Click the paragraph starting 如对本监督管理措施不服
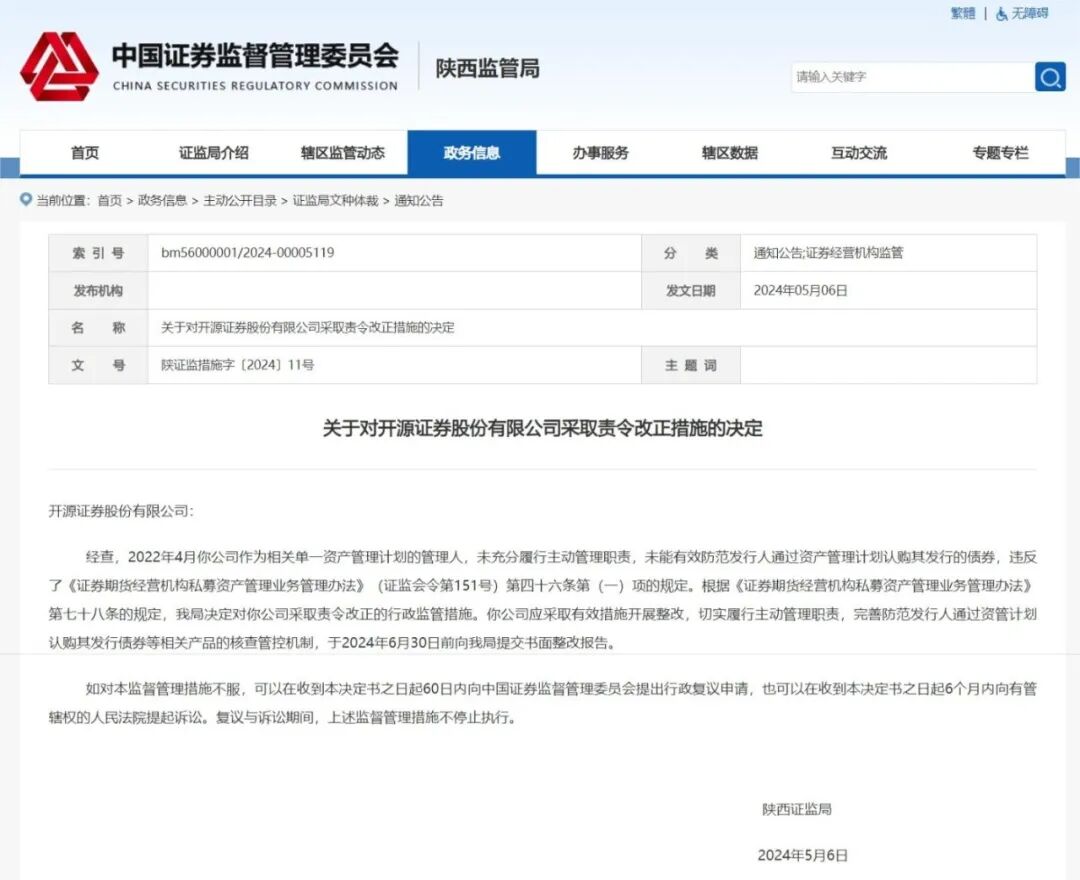 [x=543, y=702]
